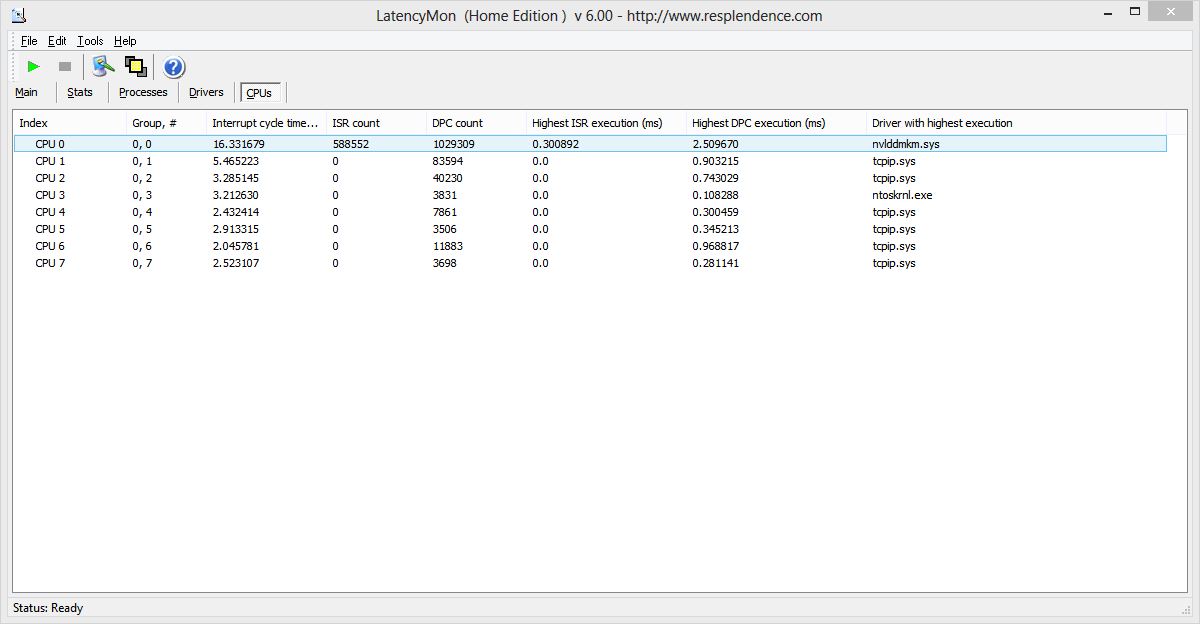This screenshot has width=1200, height=624.
Task: Select the CPUs tab
Action: [259, 93]
